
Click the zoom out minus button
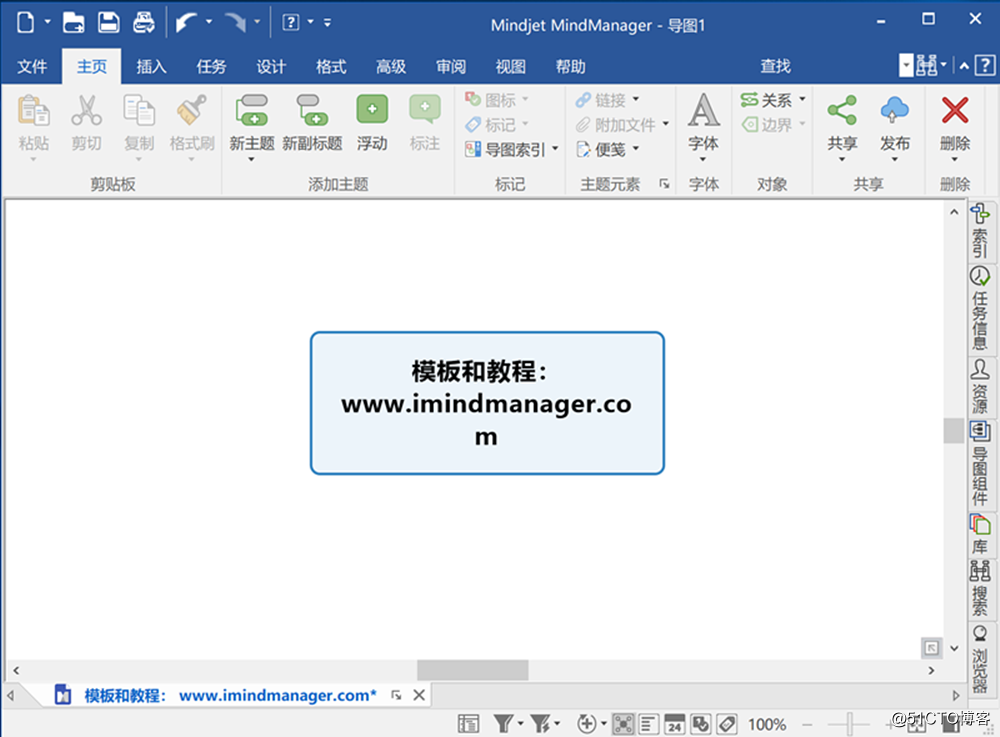tap(807, 724)
